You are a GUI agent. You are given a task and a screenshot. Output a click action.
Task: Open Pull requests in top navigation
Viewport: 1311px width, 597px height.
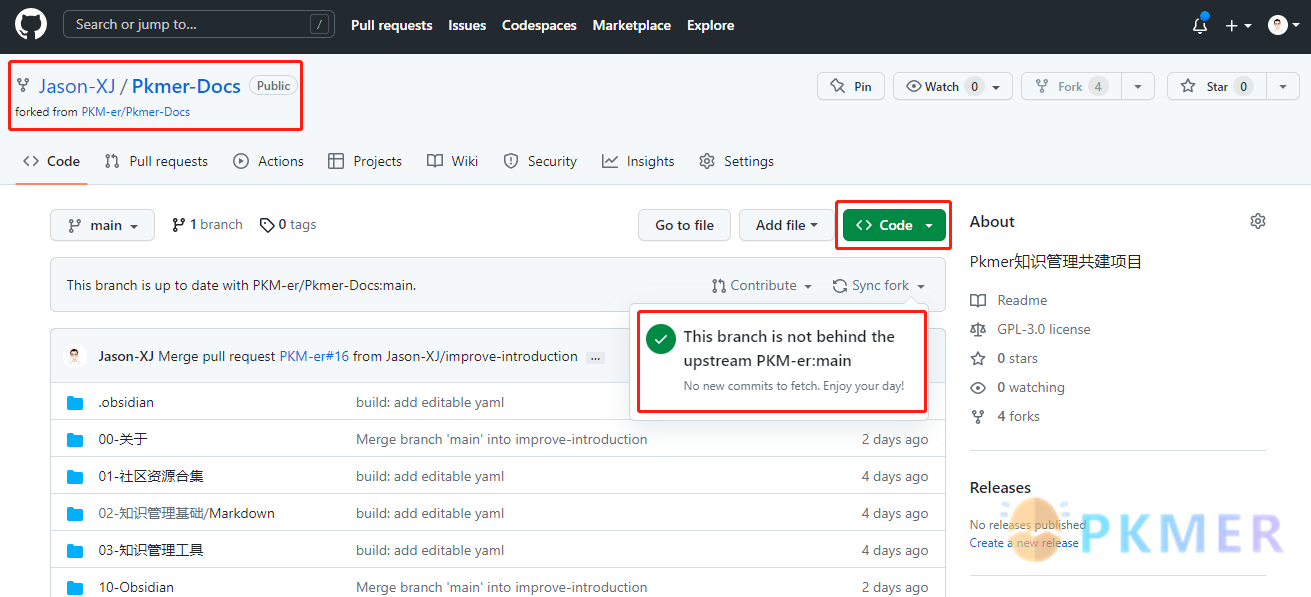[x=392, y=25]
